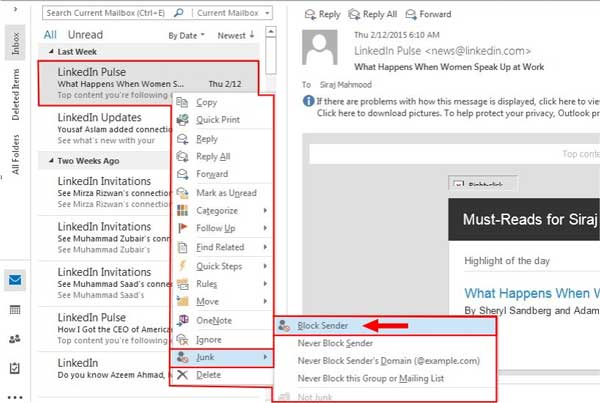This screenshot has height=403, width=600.
Task: Open All Folders in the sidebar
Action: click(x=15, y=154)
